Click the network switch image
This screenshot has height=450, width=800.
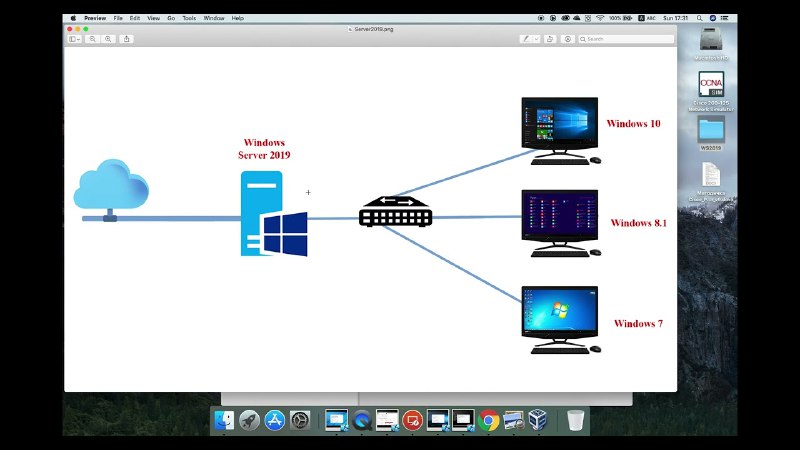coord(395,211)
